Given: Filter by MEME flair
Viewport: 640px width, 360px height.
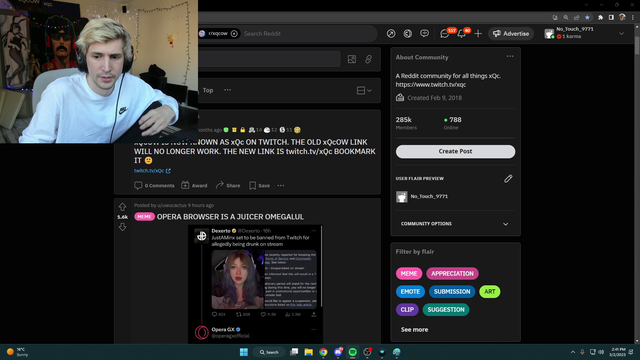Looking at the screenshot, I should tap(409, 273).
